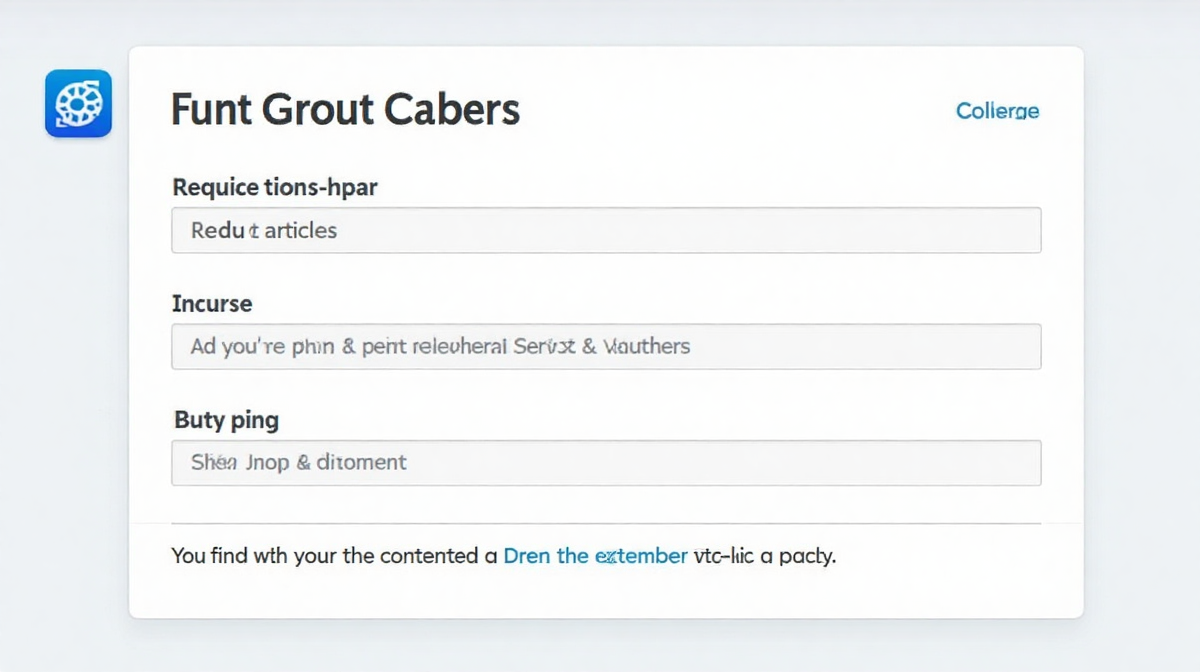Click the Servat & Vlauthers placeholder text
The width and height of the screenshot is (1200, 672).
click(x=601, y=347)
